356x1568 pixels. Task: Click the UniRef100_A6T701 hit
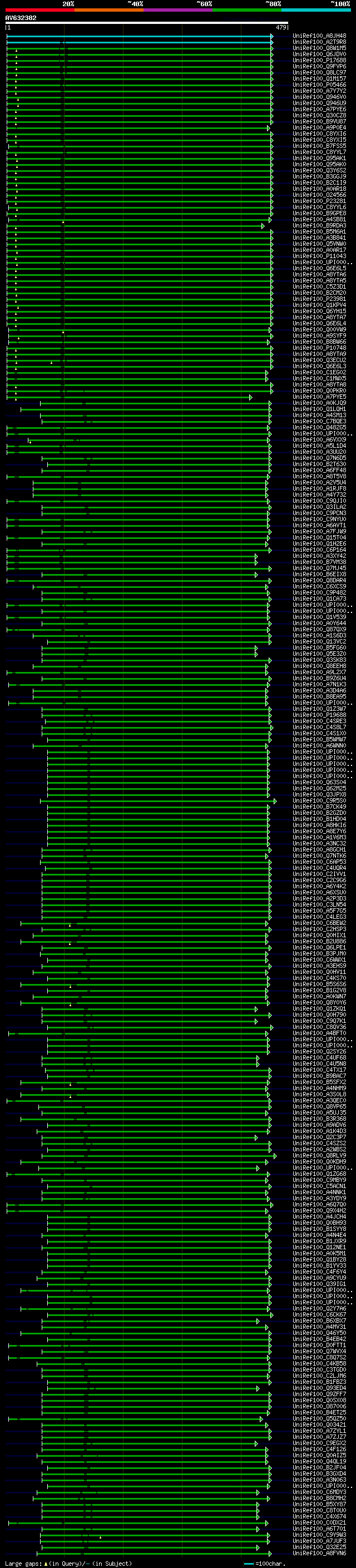(319, 1530)
